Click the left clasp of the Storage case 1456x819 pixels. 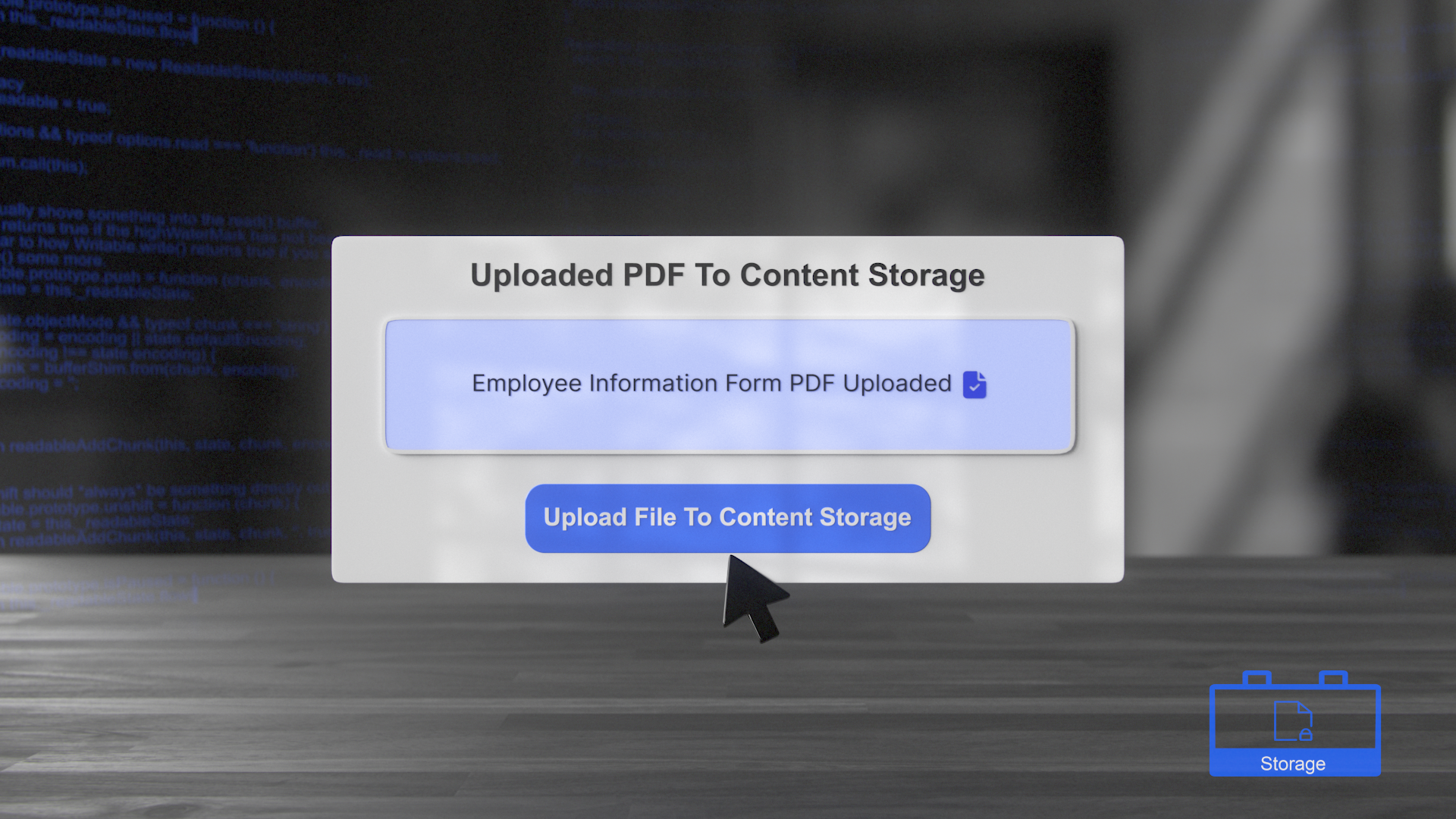coord(1257,678)
